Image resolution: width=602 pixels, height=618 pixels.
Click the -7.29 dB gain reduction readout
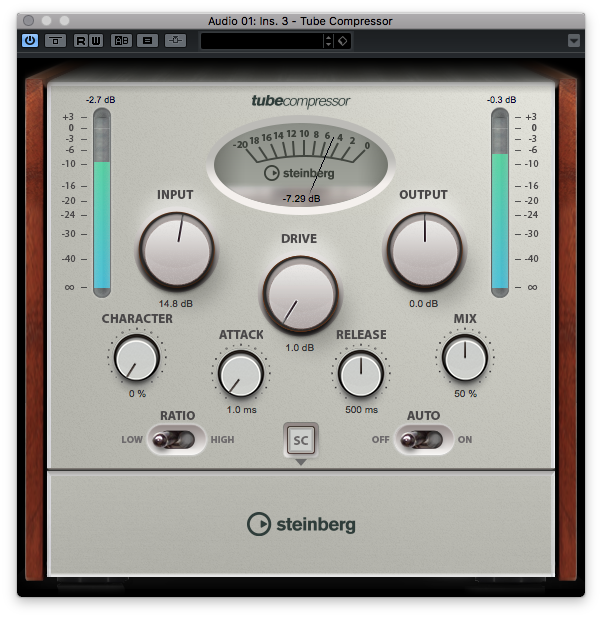point(301,198)
